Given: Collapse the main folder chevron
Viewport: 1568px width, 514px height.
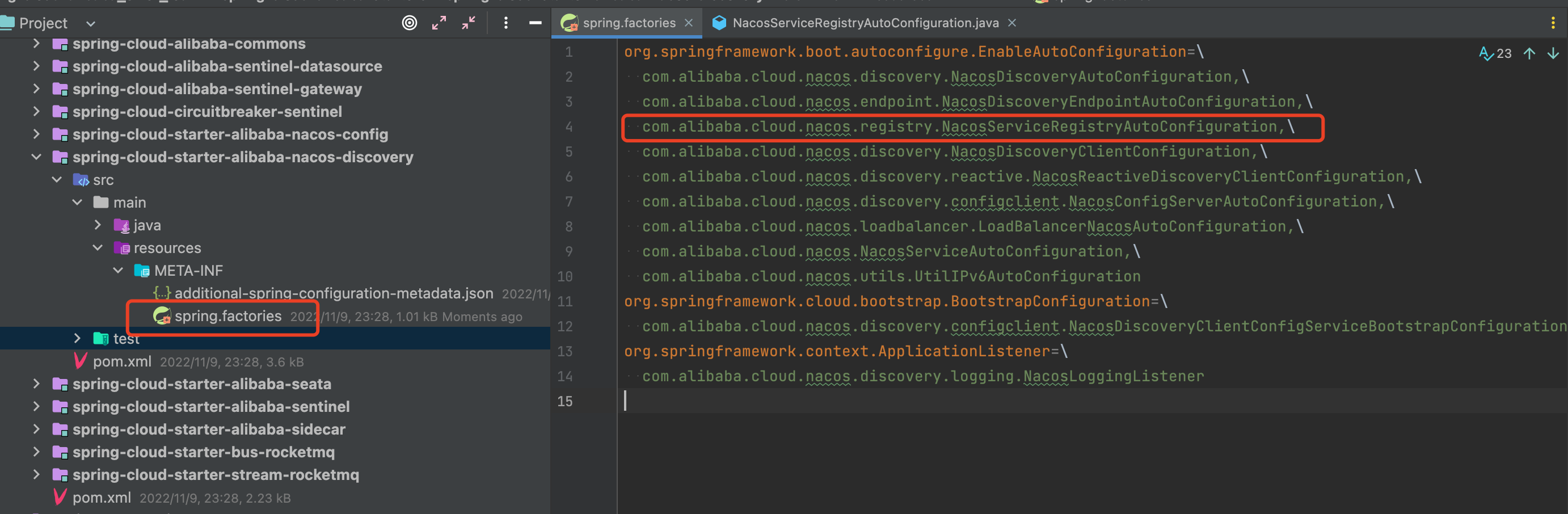Looking at the screenshot, I should point(77,202).
